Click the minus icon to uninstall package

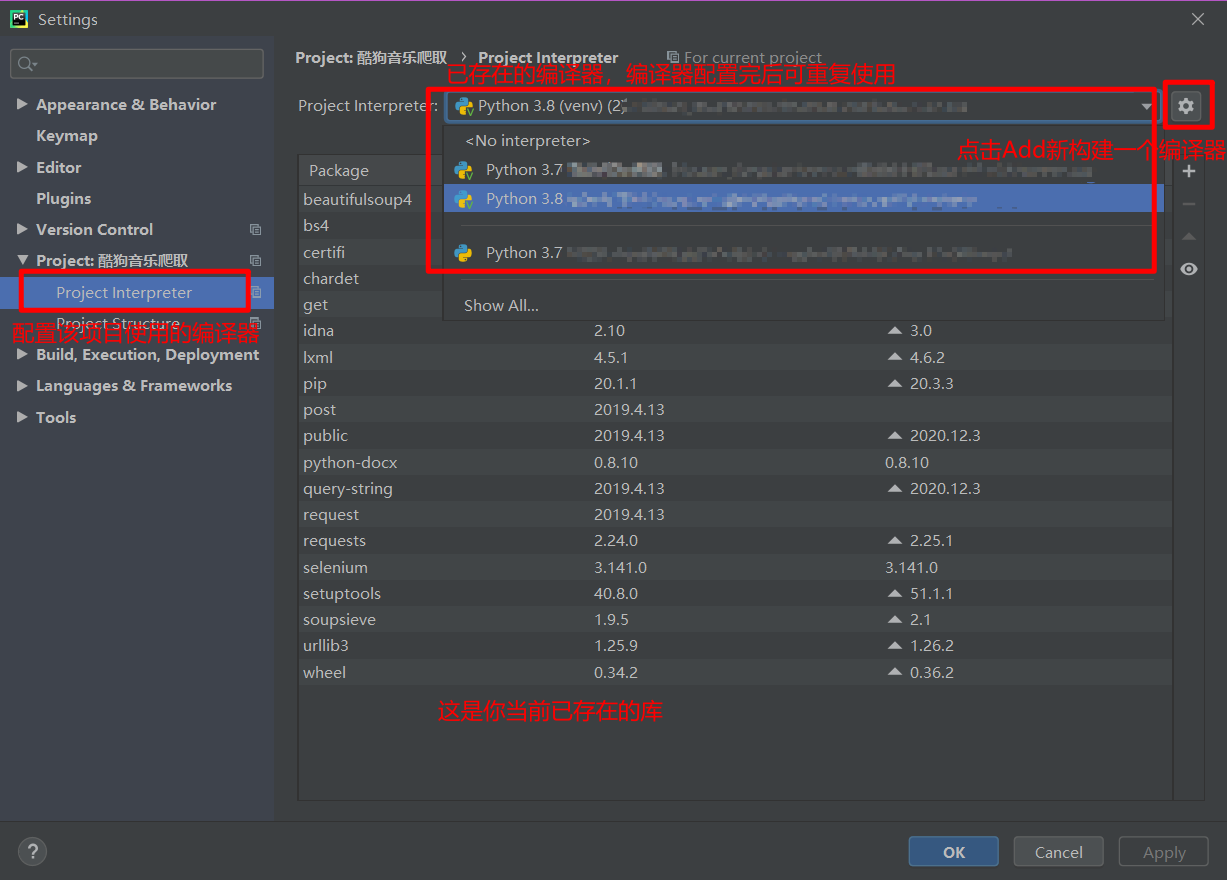point(1189,204)
